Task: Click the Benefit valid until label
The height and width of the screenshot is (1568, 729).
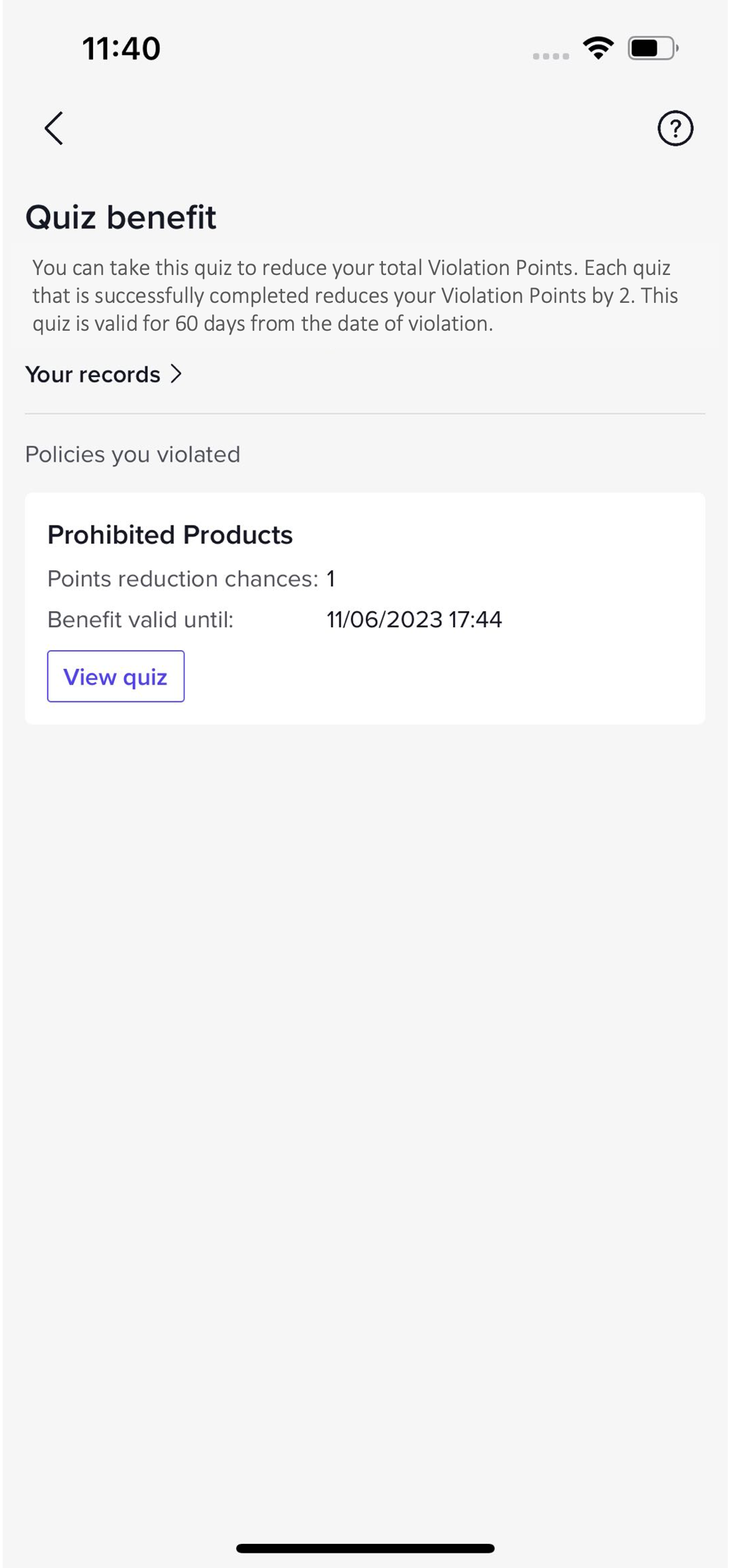Action: pos(141,619)
